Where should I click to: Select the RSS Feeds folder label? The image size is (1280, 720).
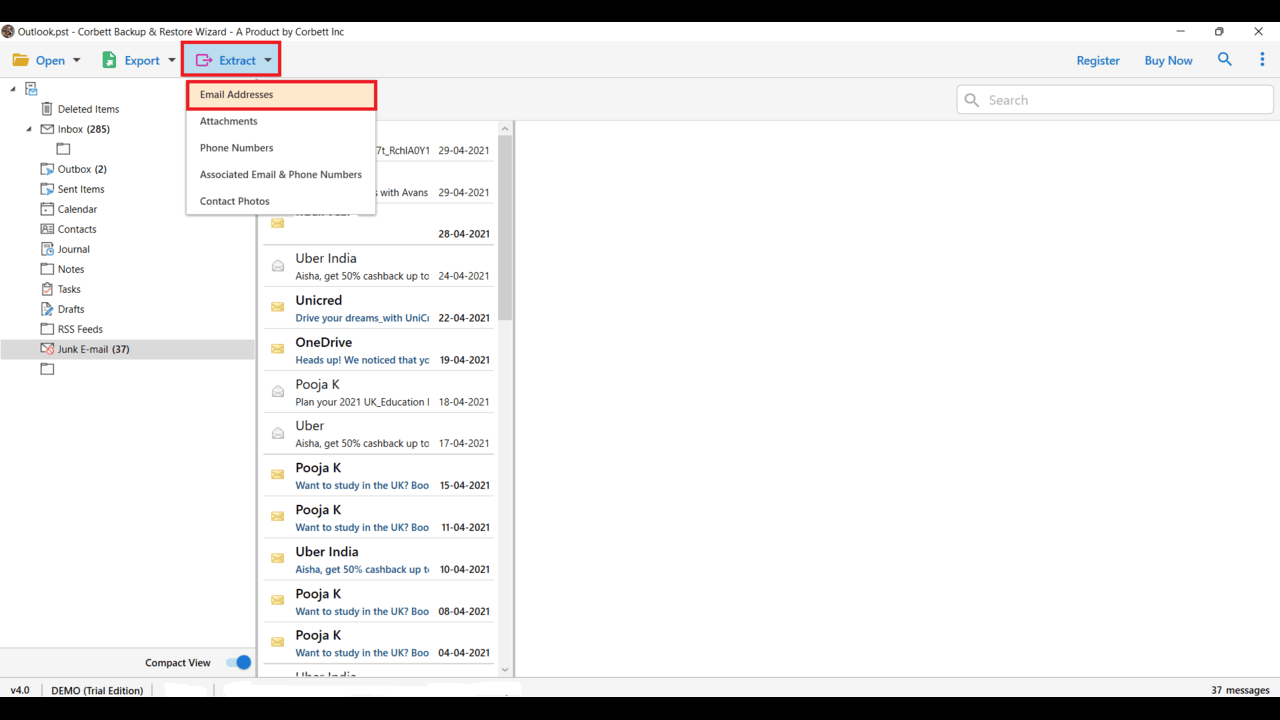tap(80, 329)
